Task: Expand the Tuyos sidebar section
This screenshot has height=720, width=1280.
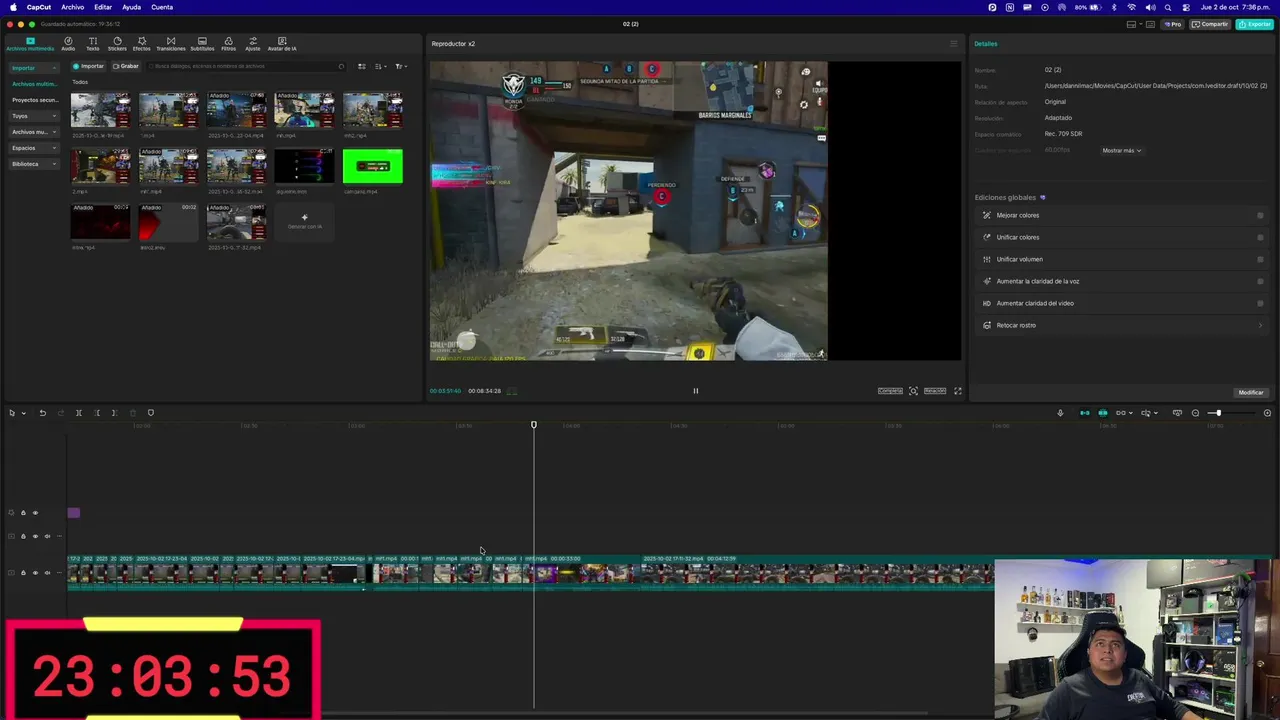Action: tap(35, 116)
